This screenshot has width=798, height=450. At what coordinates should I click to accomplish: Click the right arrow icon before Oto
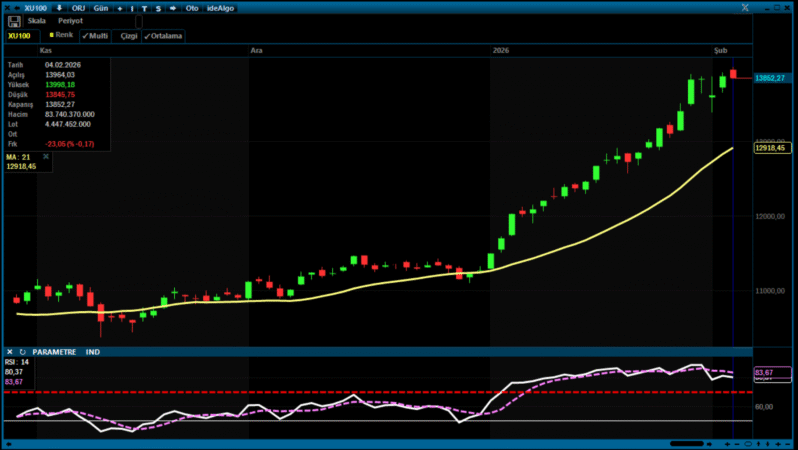tap(172, 8)
